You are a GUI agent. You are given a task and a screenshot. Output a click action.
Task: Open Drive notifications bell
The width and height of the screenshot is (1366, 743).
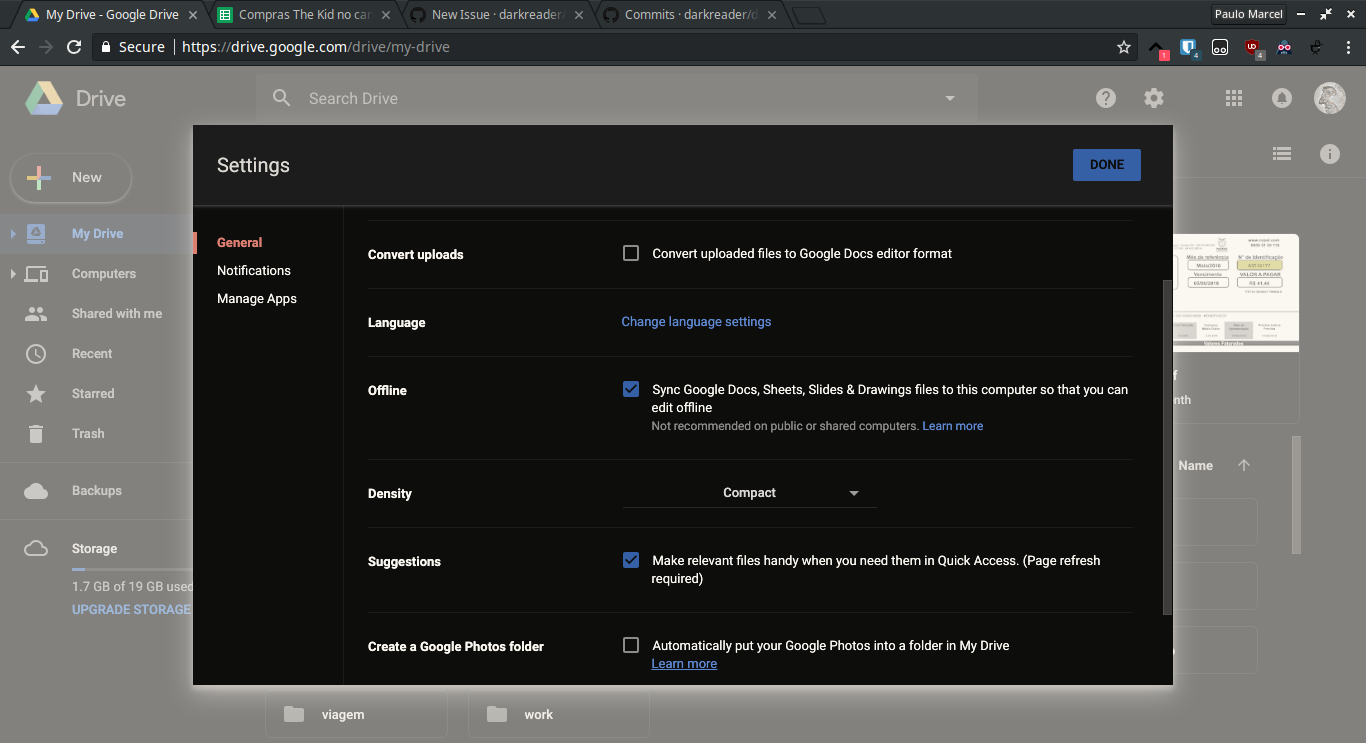click(x=1281, y=98)
